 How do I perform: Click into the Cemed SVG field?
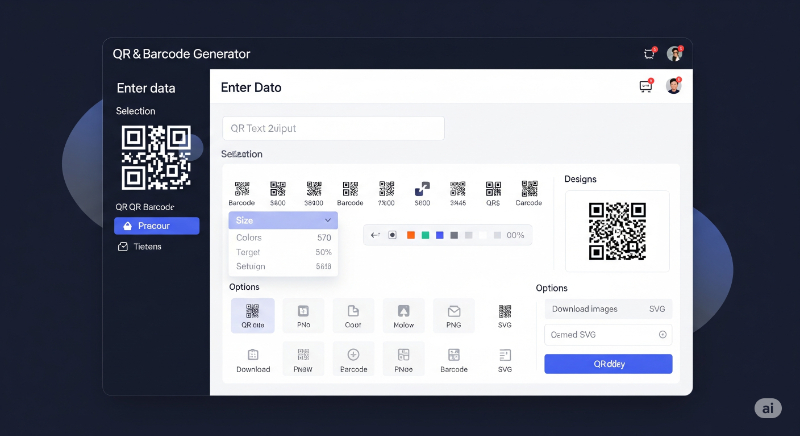click(608, 335)
